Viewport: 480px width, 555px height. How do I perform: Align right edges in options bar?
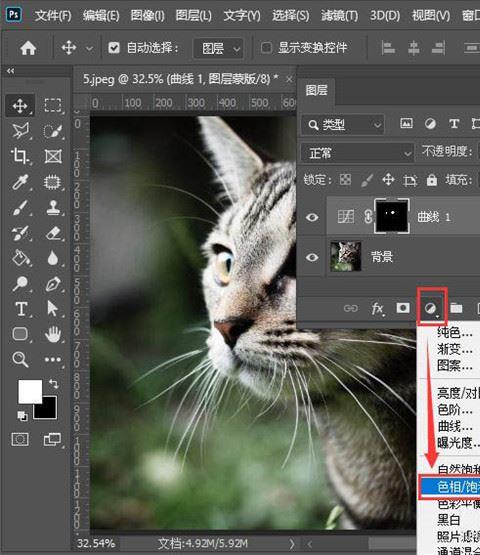click(x=438, y=48)
